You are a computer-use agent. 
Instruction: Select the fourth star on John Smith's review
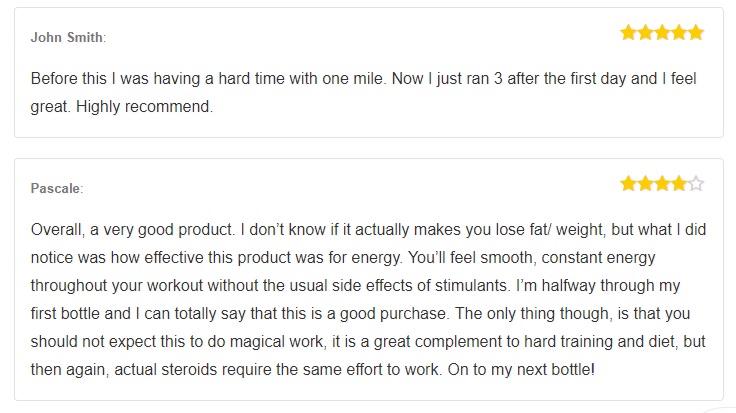click(x=679, y=33)
